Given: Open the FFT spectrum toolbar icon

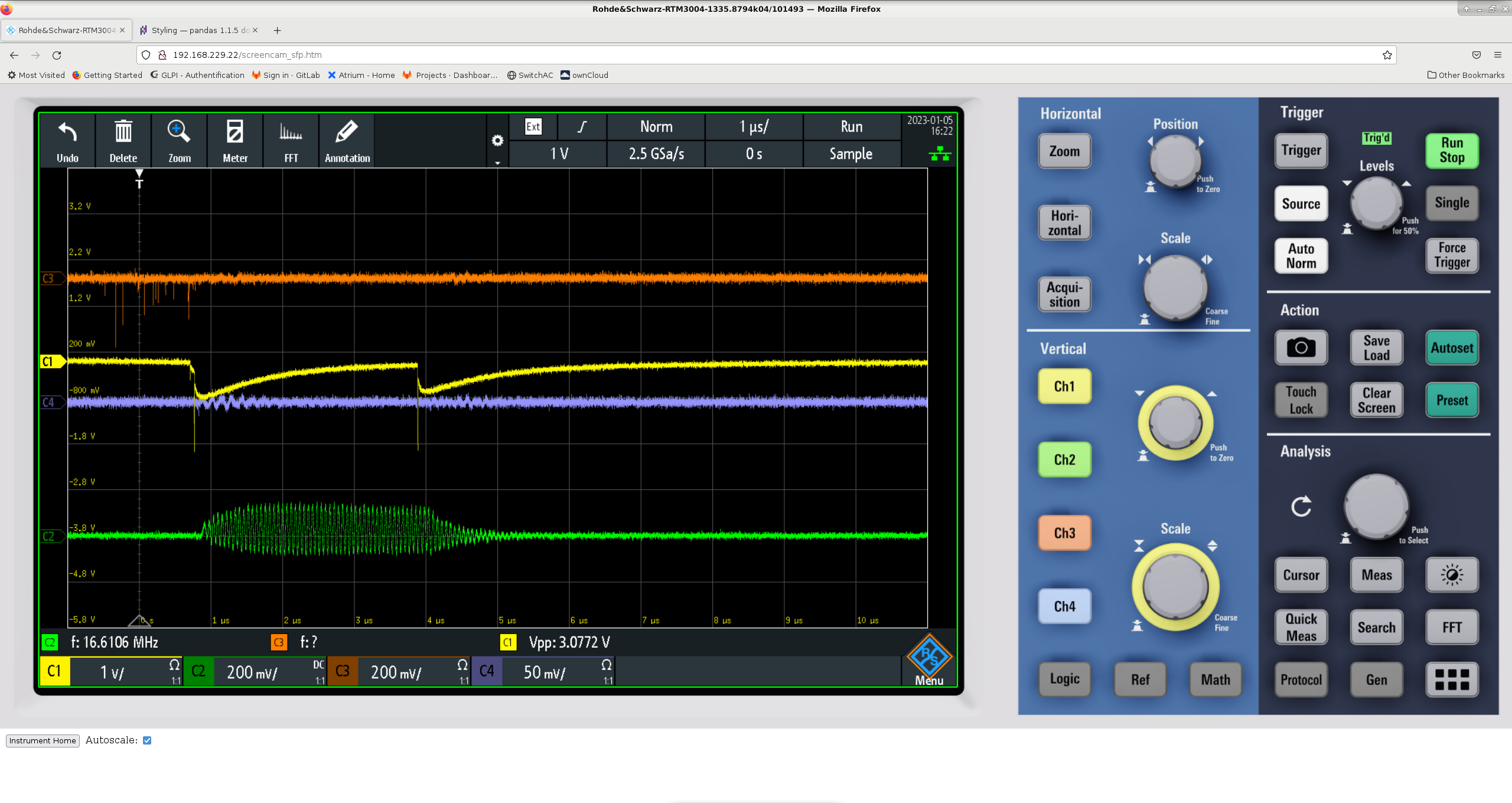Looking at the screenshot, I should tap(291, 133).
